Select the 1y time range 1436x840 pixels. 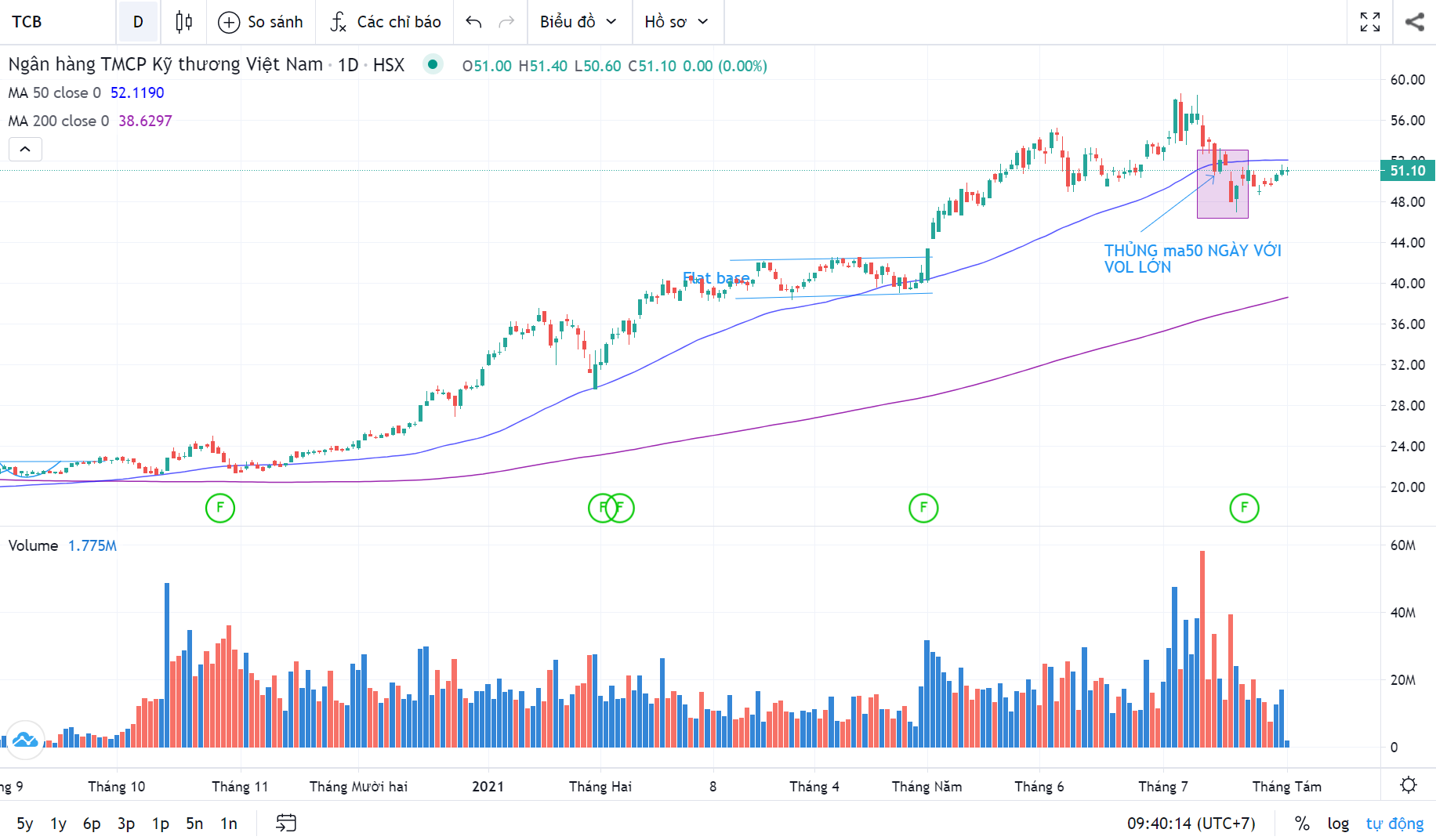[x=58, y=823]
